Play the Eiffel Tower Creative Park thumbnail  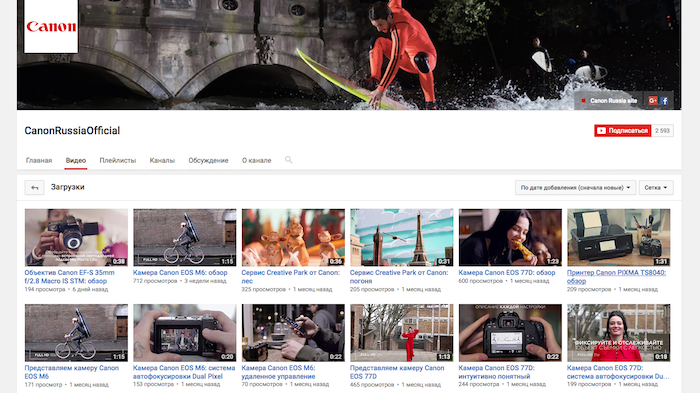click(402, 237)
